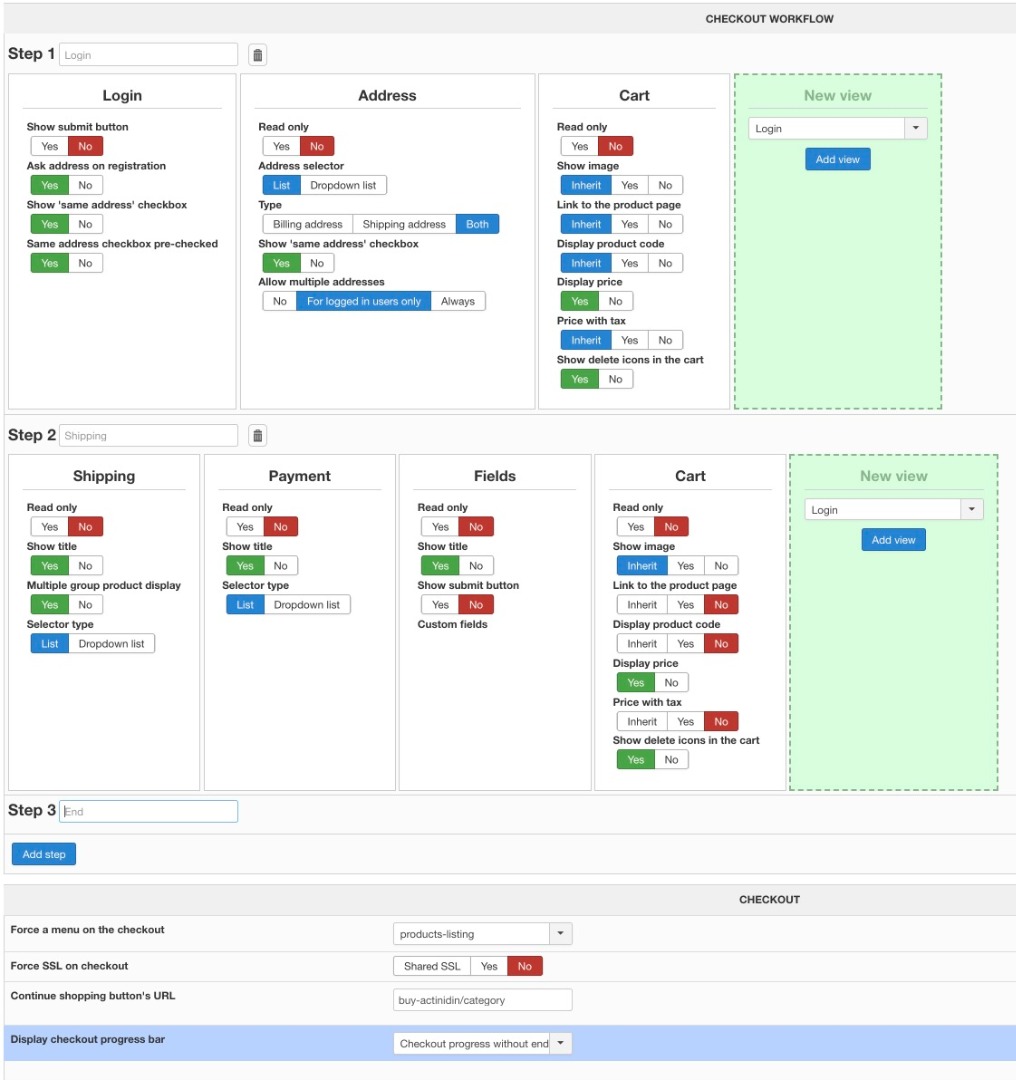Choose 'Billing address' as address Type

pos(307,224)
